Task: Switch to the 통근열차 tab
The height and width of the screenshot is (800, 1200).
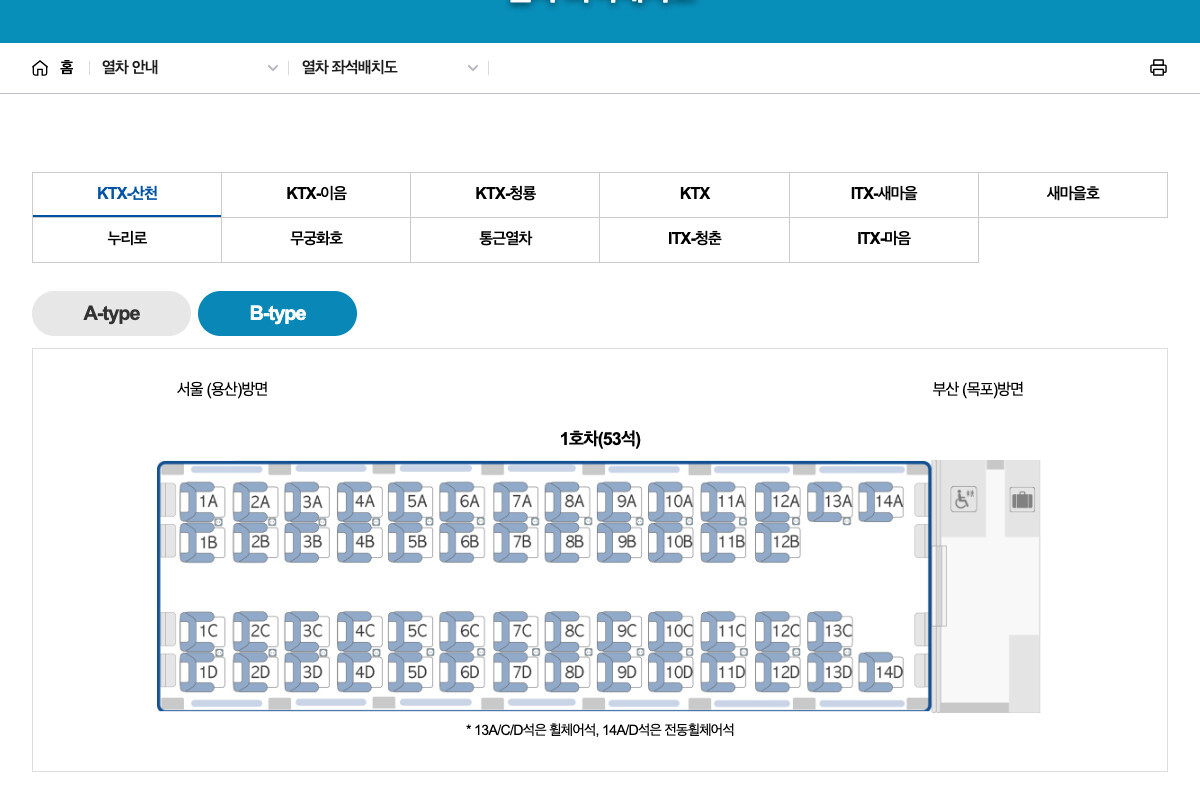Action: 505,240
